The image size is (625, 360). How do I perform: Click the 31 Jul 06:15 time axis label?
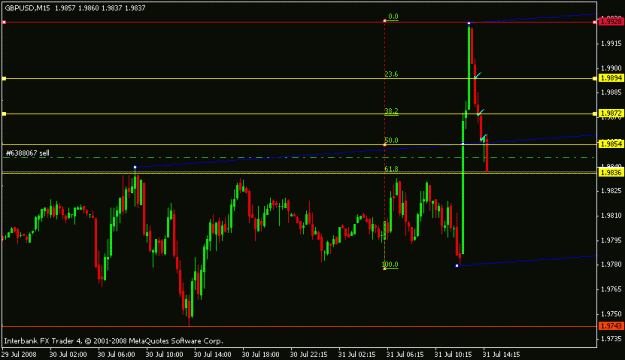[405, 354]
